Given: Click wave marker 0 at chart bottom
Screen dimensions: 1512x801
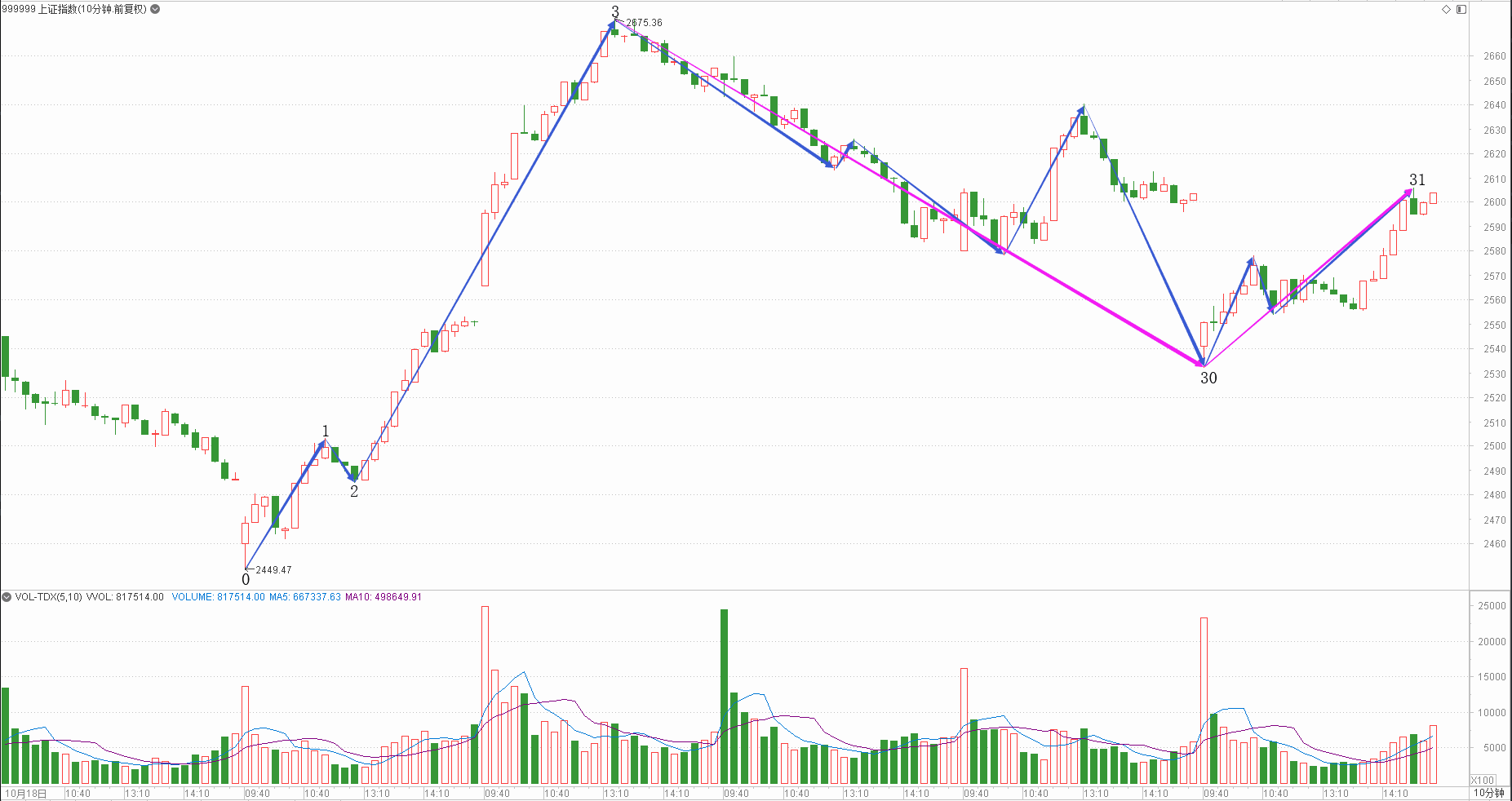Looking at the screenshot, I should click(246, 580).
